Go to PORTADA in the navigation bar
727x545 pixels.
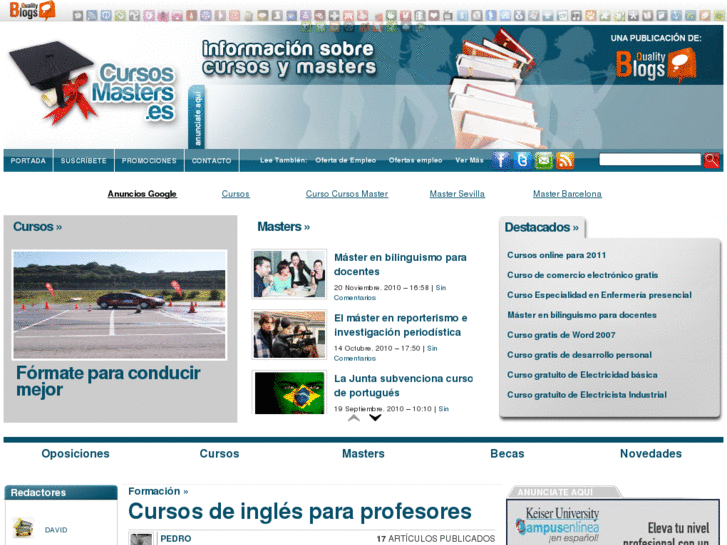(x=28, y=160)
